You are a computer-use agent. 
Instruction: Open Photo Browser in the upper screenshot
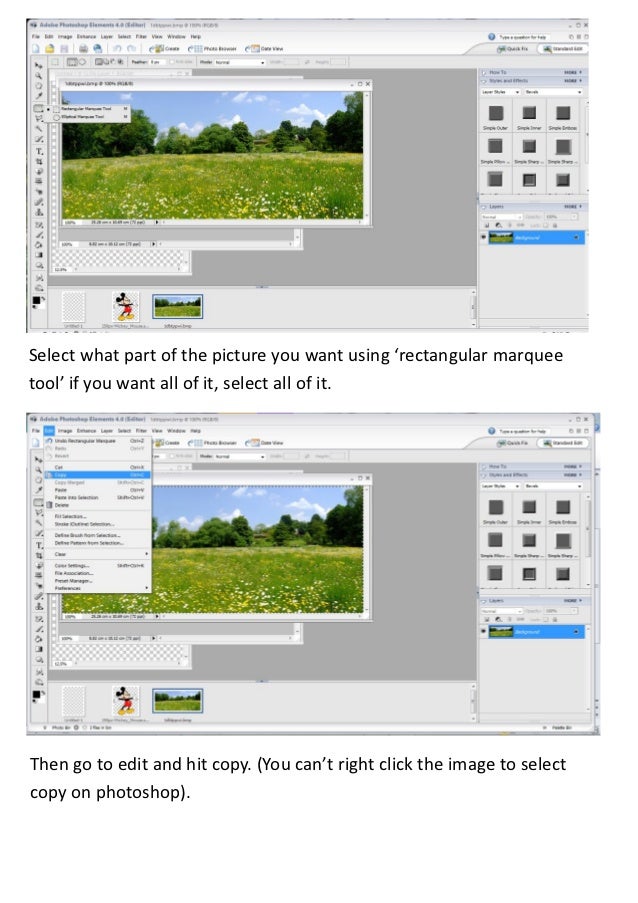(213, 49)
